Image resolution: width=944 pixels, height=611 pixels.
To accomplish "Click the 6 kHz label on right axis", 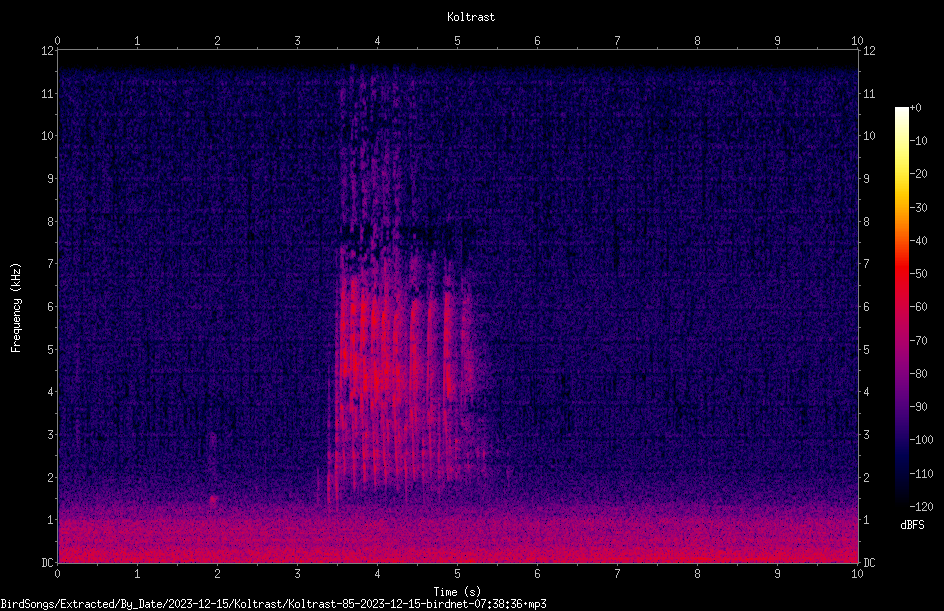I will coord(866,306).
